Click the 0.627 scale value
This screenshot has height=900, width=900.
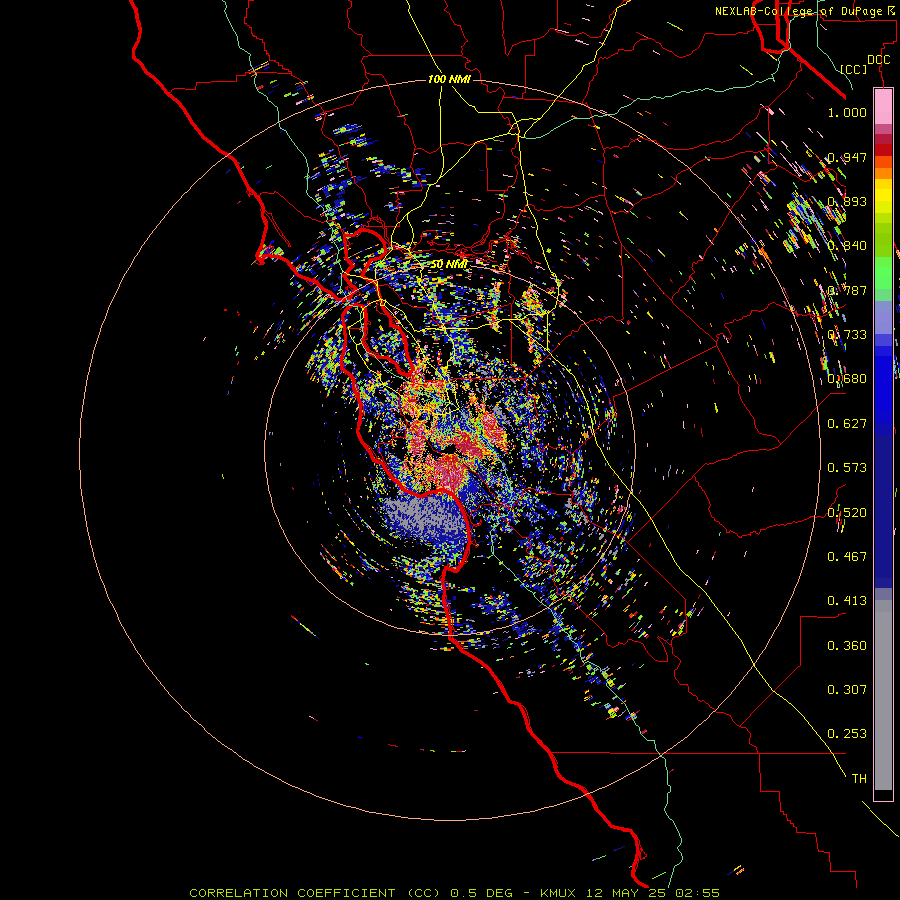pos(847,424)
